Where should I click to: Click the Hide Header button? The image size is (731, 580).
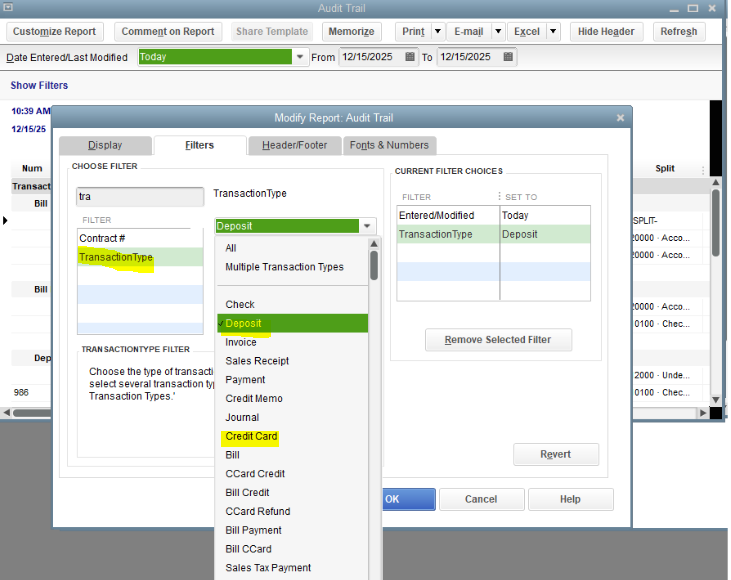[x=606, y=31]
